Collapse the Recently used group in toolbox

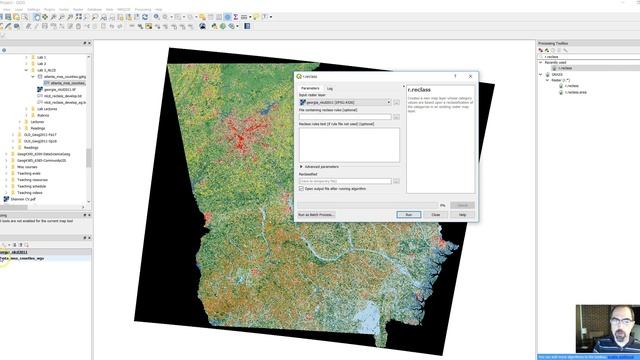(x=541, y=62)
